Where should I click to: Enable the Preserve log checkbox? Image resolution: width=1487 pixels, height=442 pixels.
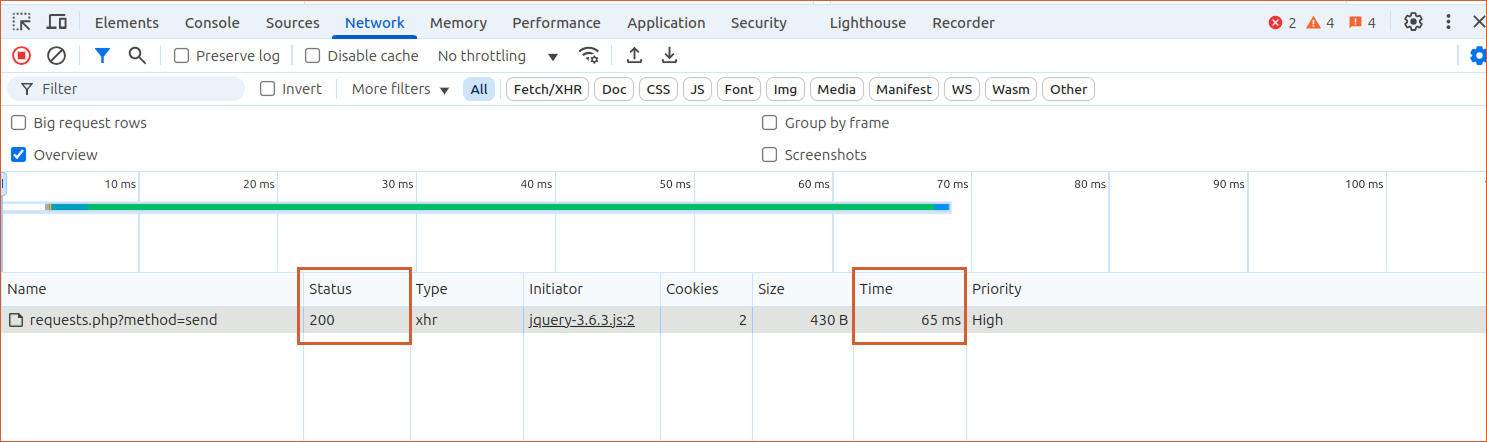(x=182, y=56)
